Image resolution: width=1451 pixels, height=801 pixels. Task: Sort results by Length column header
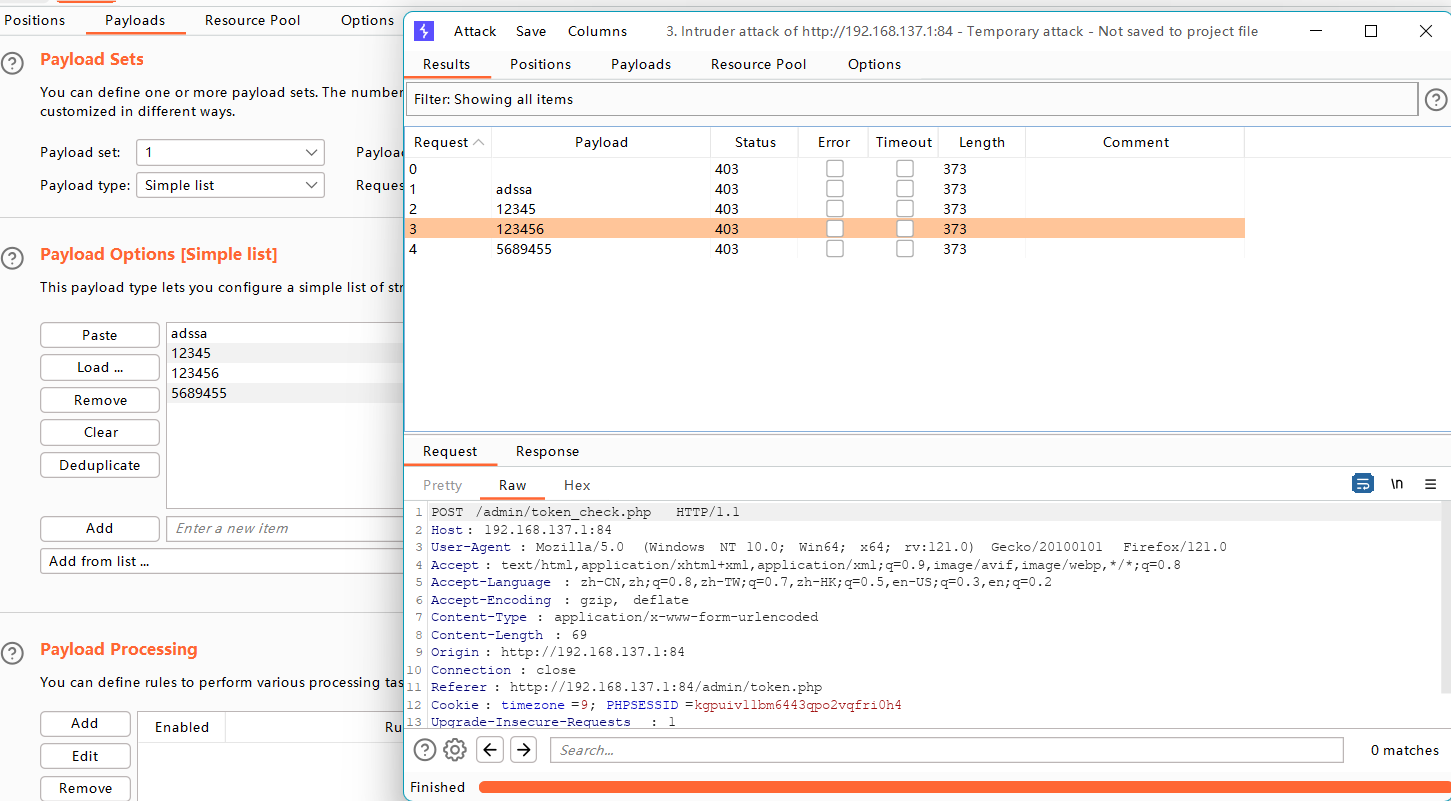[x=982, y=142]
